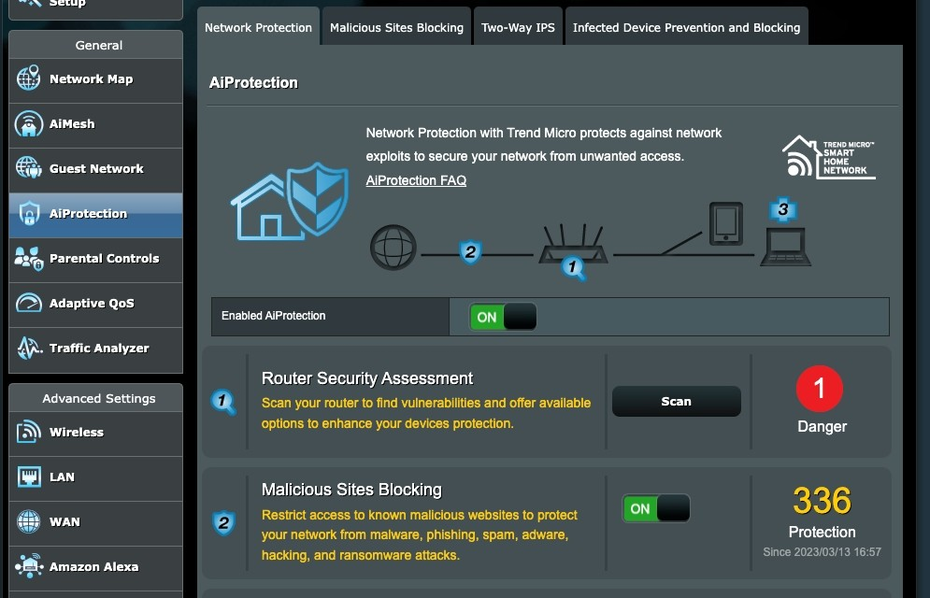Image resolution: width=930 pixels, height=598 pixels.
Task: Click the Malicious Sites Blocking heading
Action: click(352, 490)
